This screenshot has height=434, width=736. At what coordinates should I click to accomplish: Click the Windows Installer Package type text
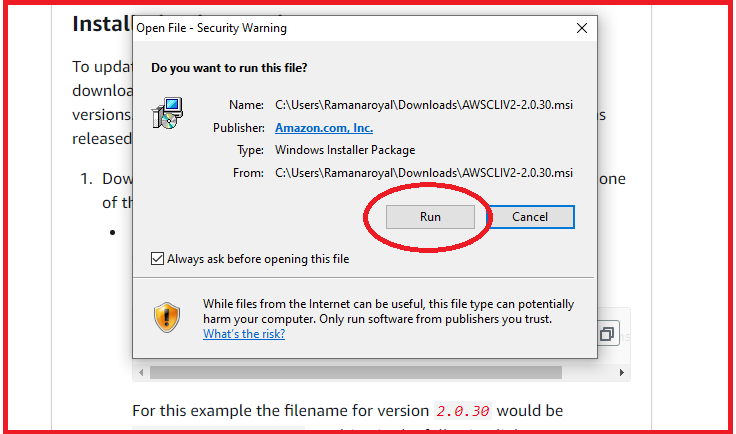[345, 150]
